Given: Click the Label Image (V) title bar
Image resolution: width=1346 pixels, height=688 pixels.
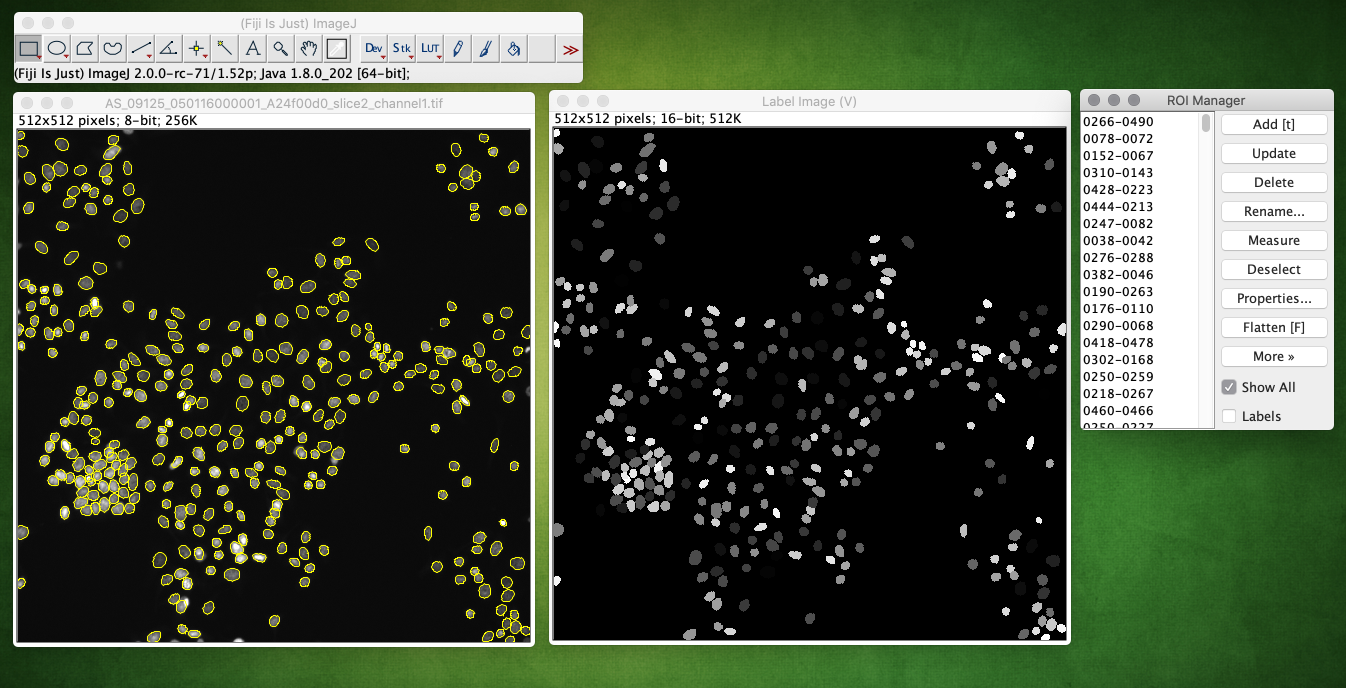Looking at the screenshot, I should [809, 102].
